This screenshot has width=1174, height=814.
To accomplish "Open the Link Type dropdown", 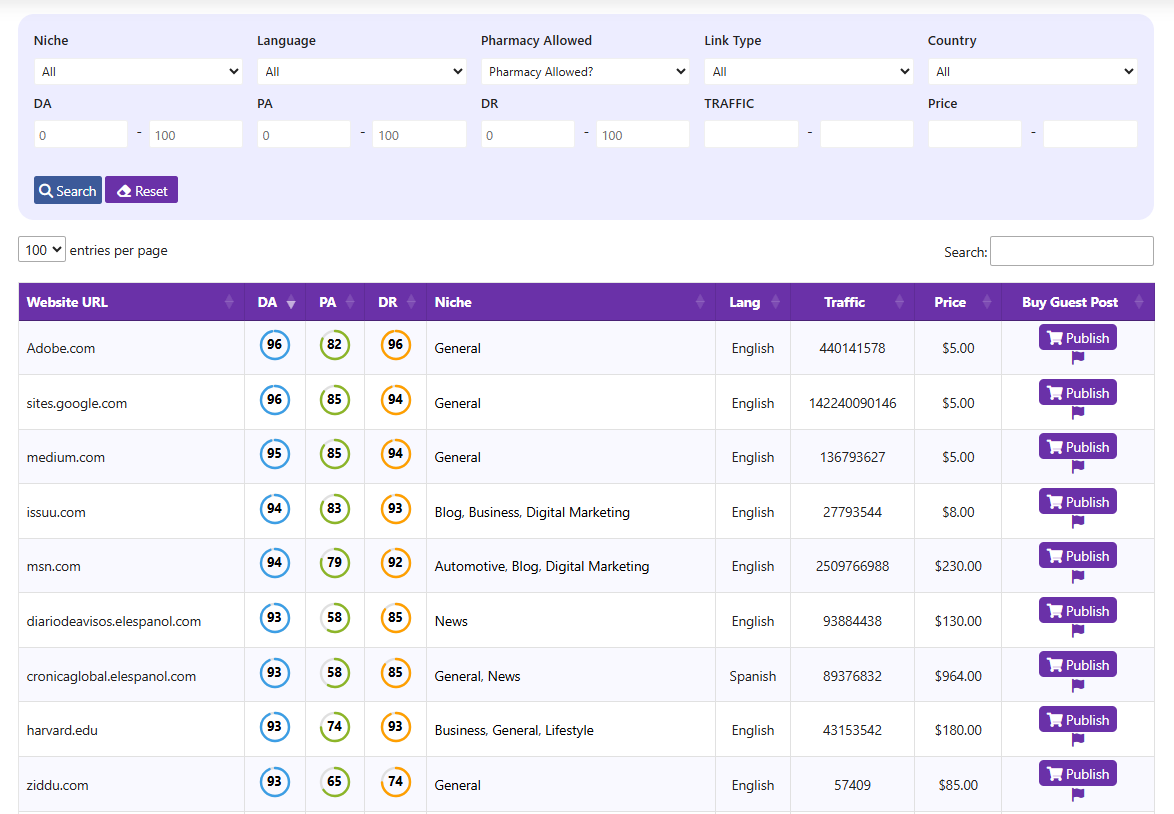I will coord(808,72).
